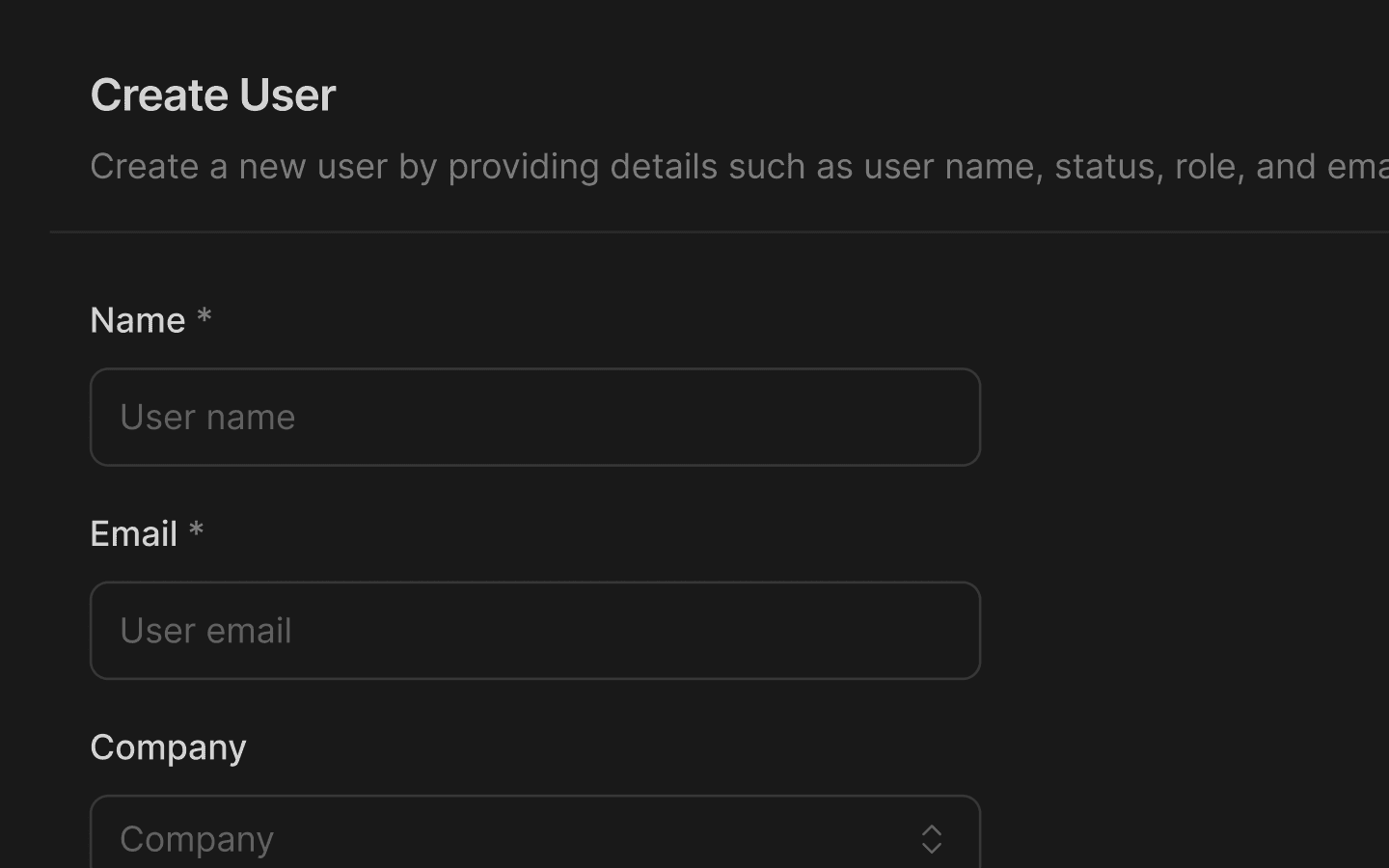Click the "User name" placeholder text

207,417
